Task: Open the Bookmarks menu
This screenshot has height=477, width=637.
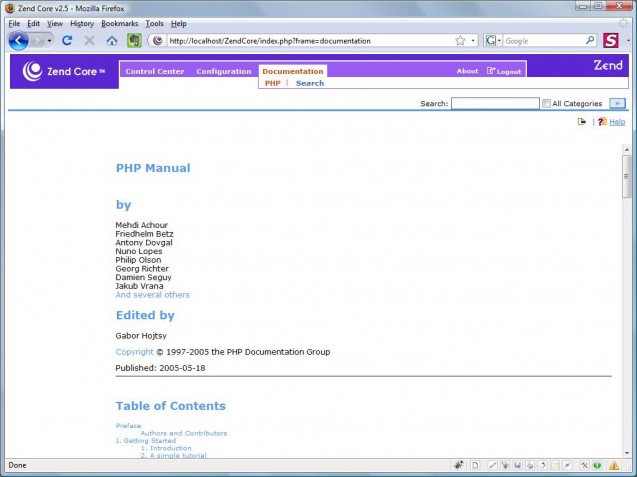Action: click(119, 24)
